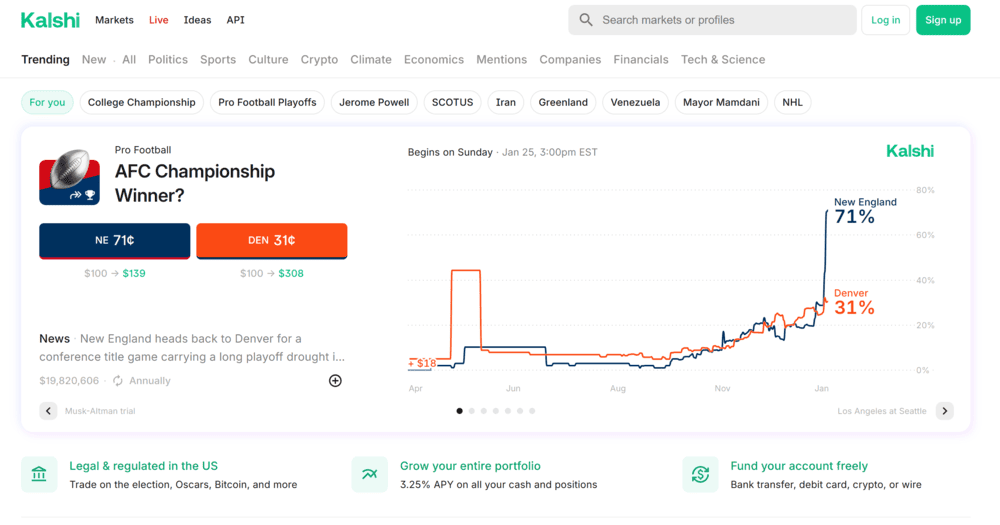Select the Jerome Powell filter chip

coord(374,102)
